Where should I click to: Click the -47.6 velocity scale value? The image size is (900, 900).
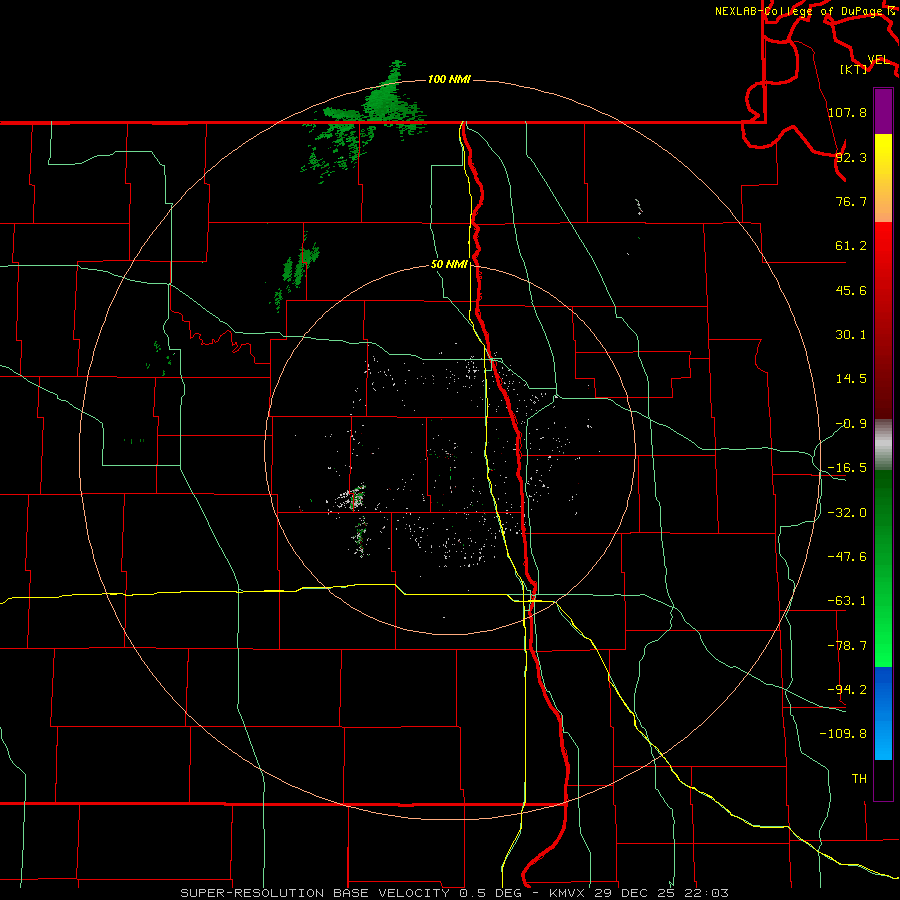pos(847,557)
